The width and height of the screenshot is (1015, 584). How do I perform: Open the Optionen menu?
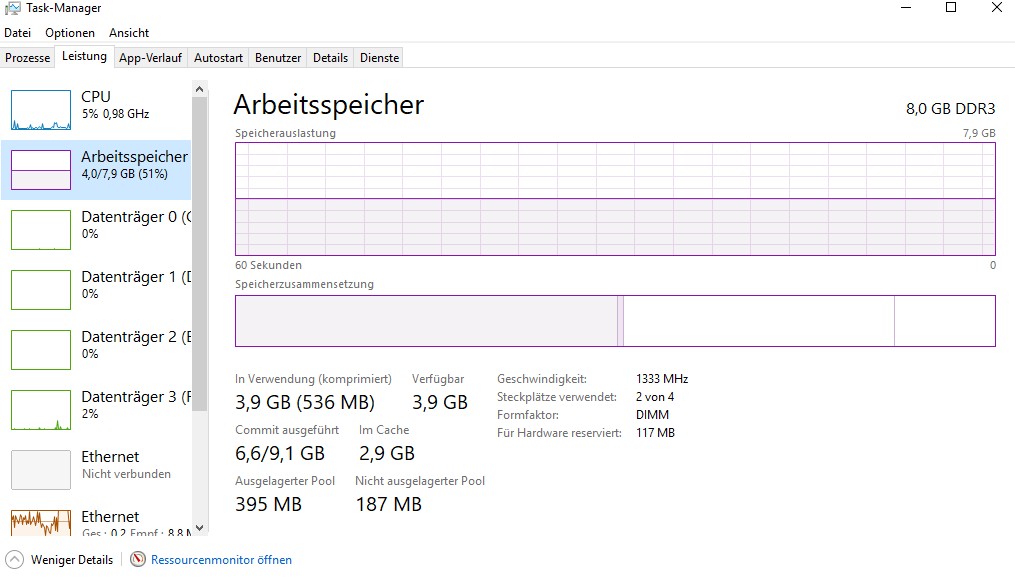tap(70, 33)
